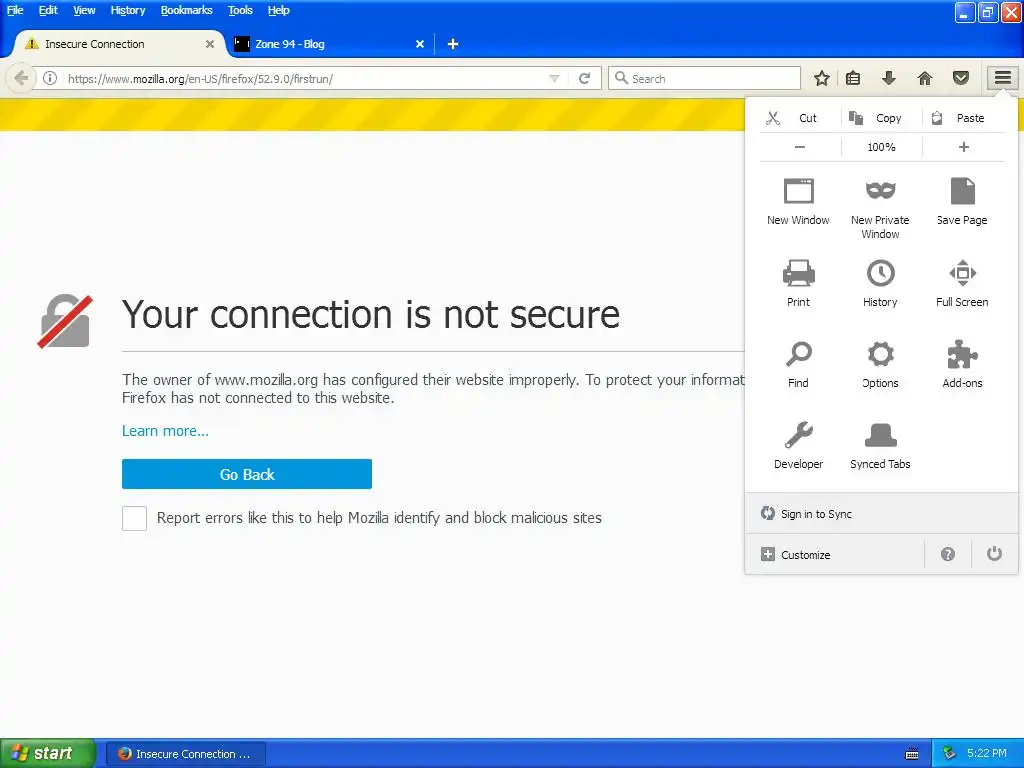Open Add-ons puzzle icon
This screenshot has height=768, width=1024.
963,355
